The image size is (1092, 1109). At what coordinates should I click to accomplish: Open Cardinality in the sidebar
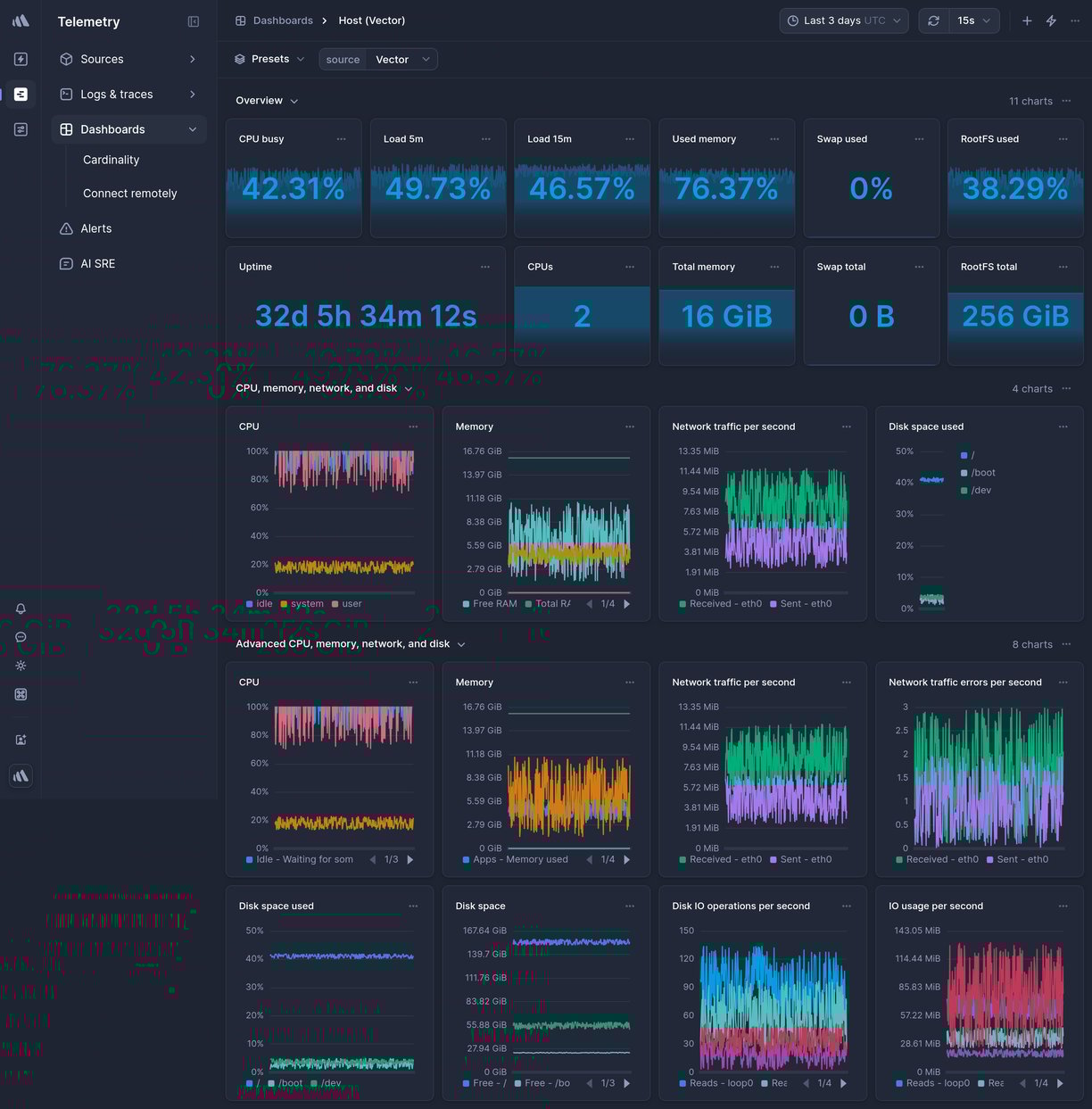tap(112, 160)
